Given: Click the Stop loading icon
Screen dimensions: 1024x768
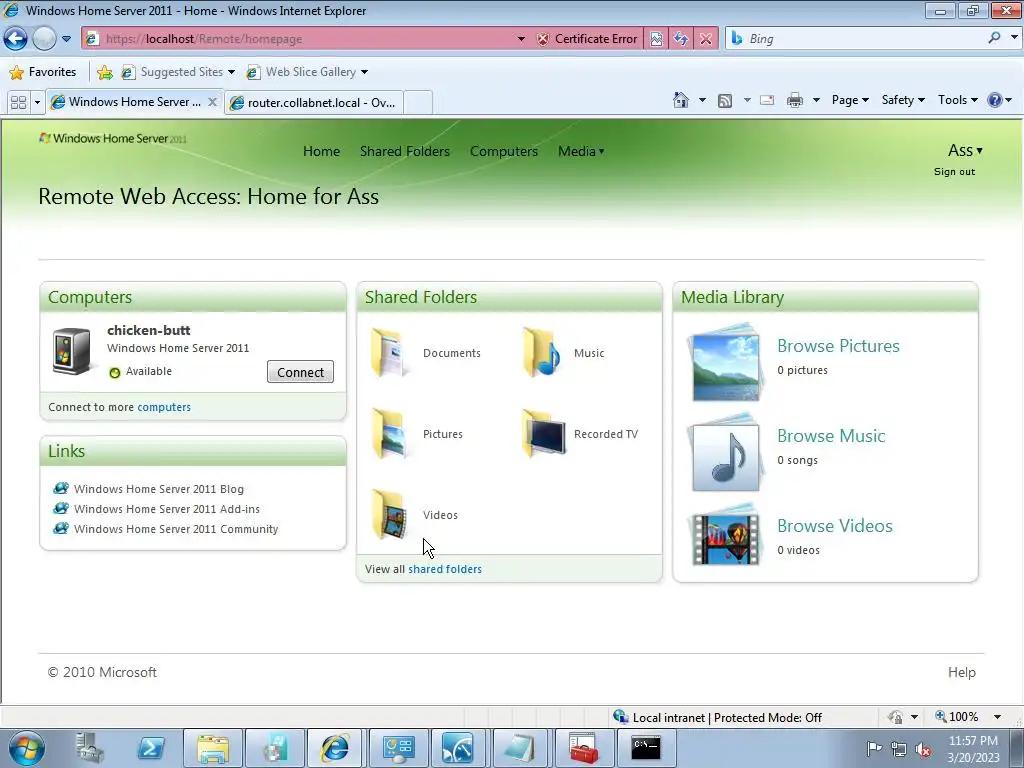Looking at the screenshot, I should click(x=706, y=39).
